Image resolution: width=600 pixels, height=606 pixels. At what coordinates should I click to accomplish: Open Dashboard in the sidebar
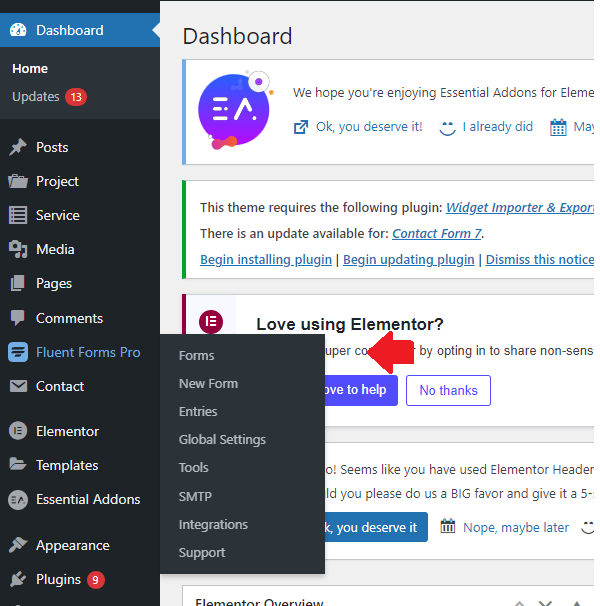click(80, 30)
